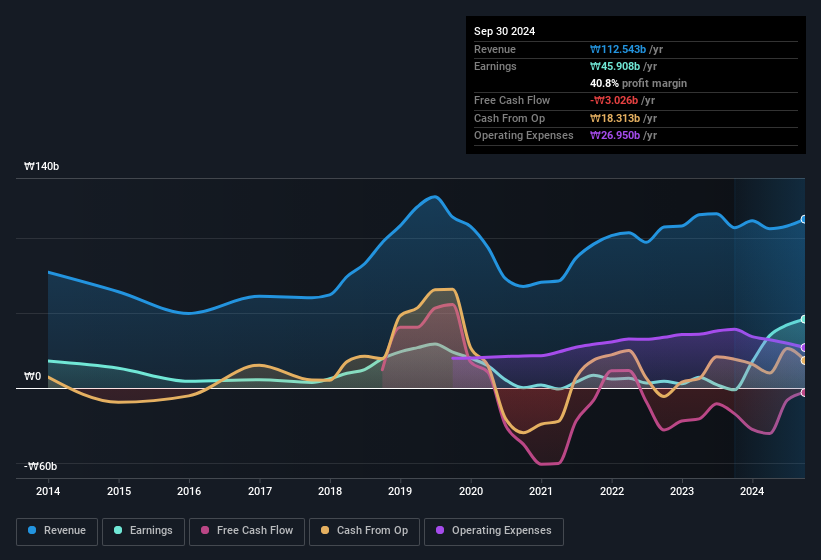Click the ₩140b y-axis label
The width and height of the screenshot is (821, 560).
pos(42,167)
